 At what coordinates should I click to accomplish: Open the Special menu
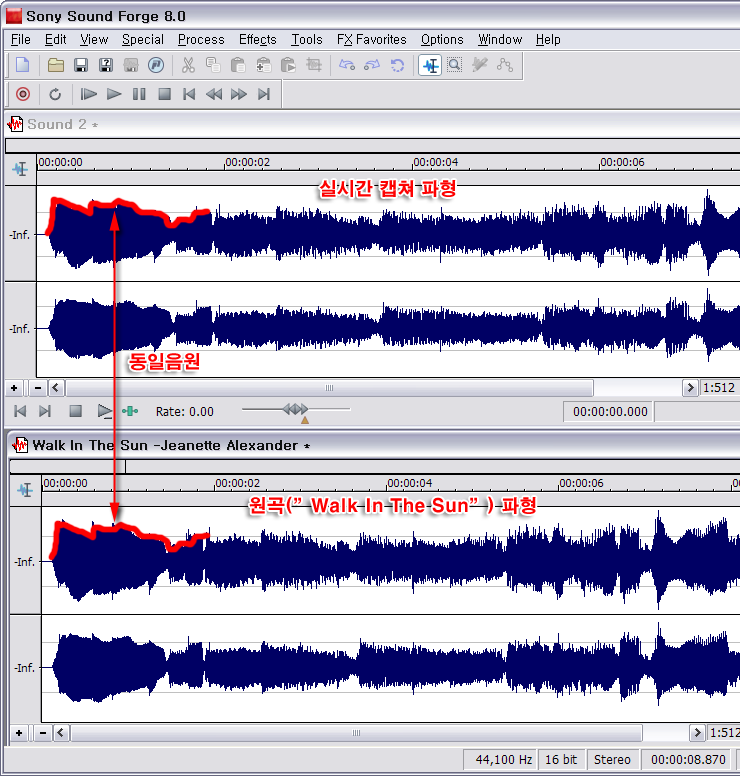(x=143, y=40)
